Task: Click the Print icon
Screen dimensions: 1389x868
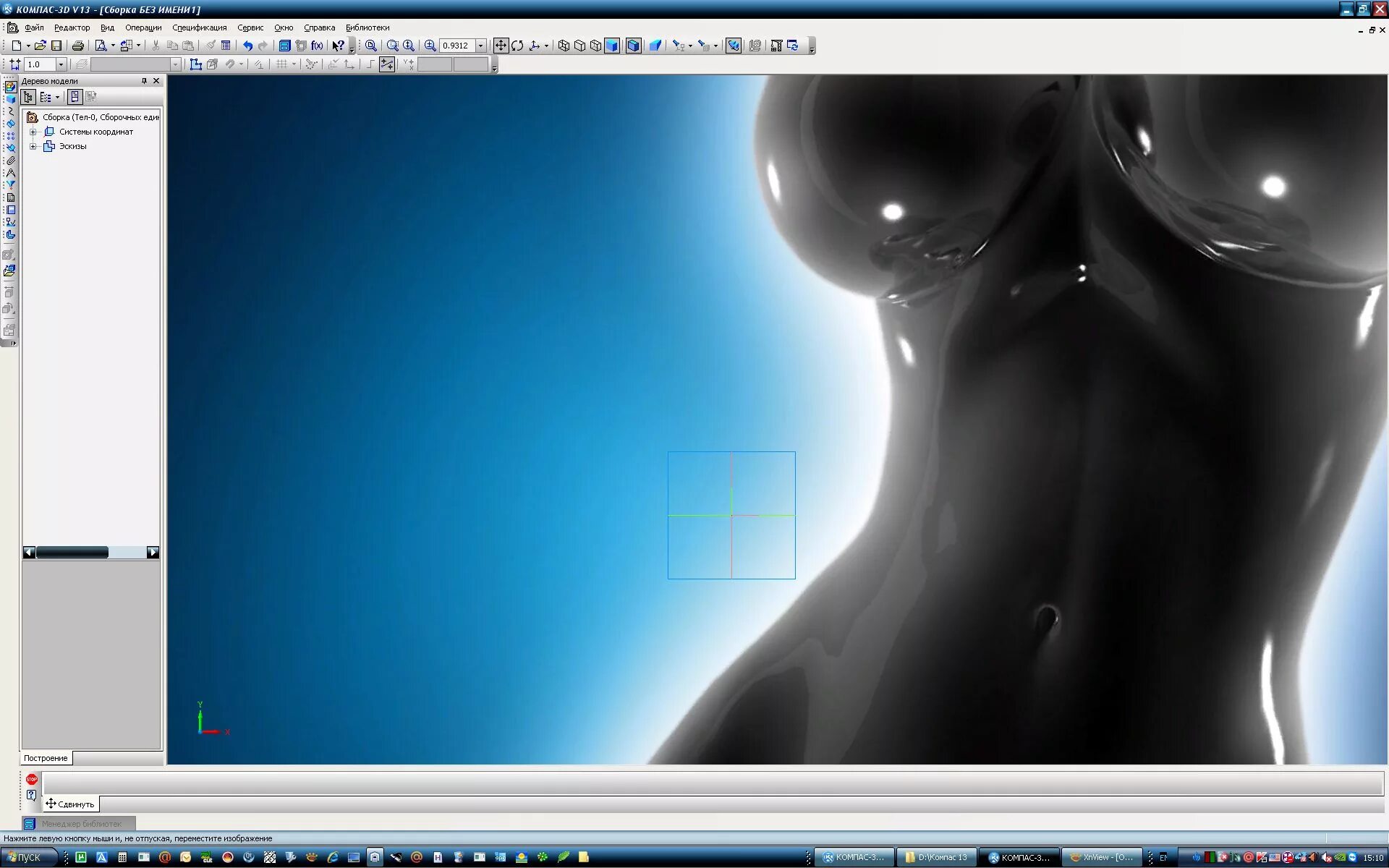Action: coord(77,46)
